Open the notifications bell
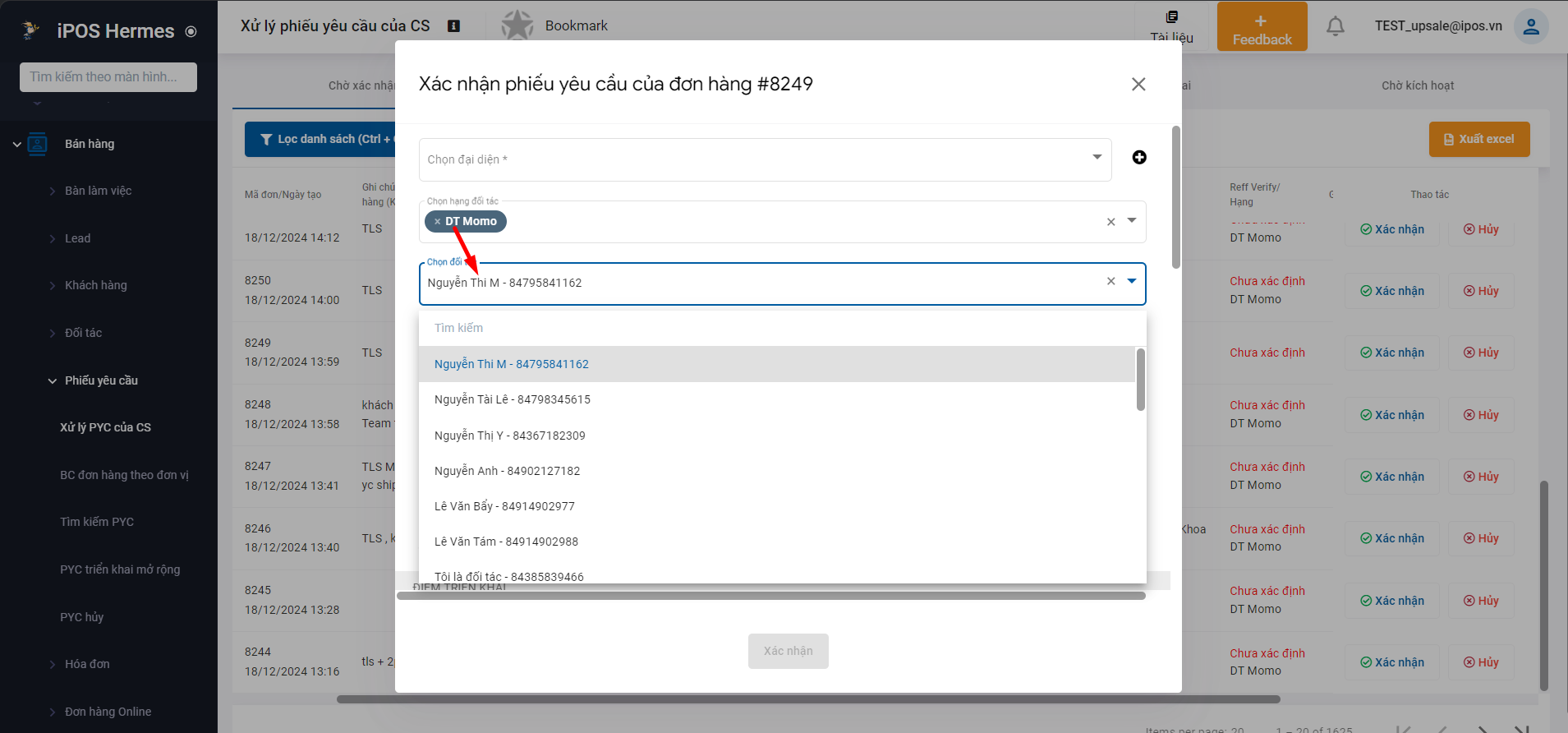The width and height of the screenshot is (1568, 733). tap(1336, 26)
